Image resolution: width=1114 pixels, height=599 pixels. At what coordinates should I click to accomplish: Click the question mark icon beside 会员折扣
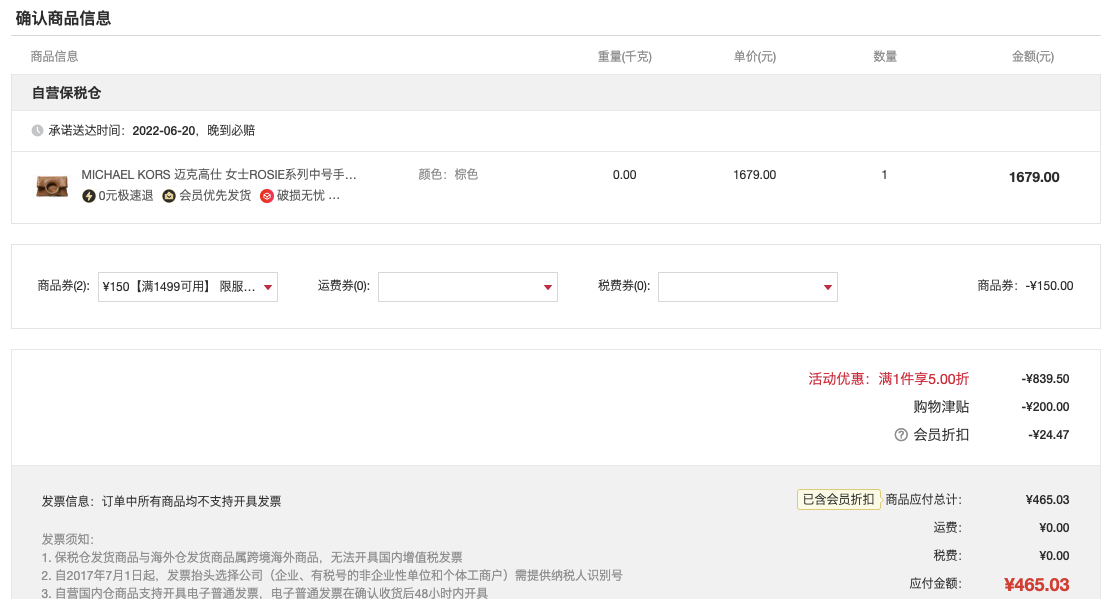901,435
